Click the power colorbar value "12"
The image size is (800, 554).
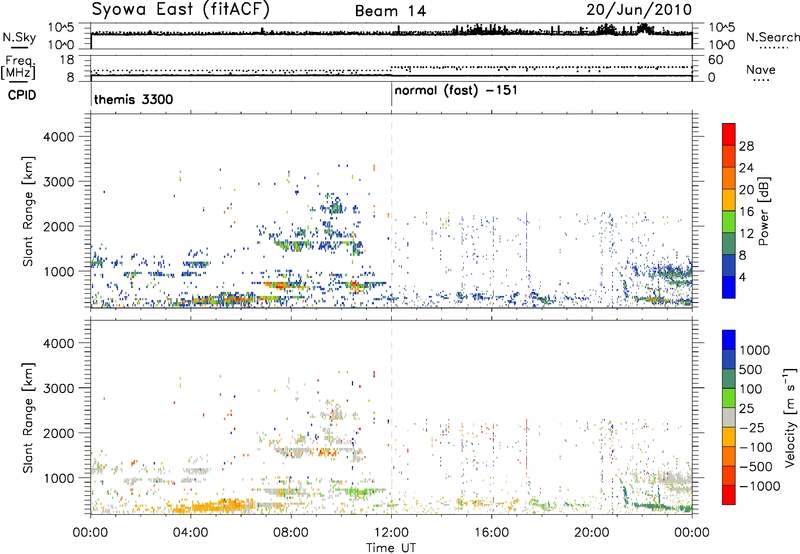coord(746,234)
